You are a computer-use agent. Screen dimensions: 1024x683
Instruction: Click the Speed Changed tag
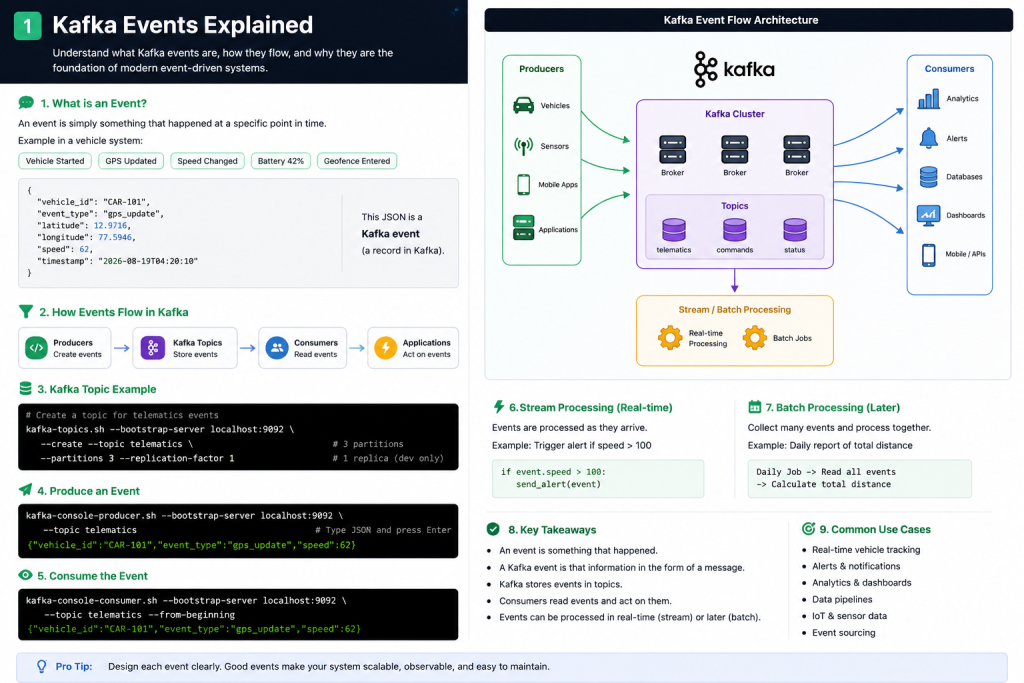click(207, 161)
